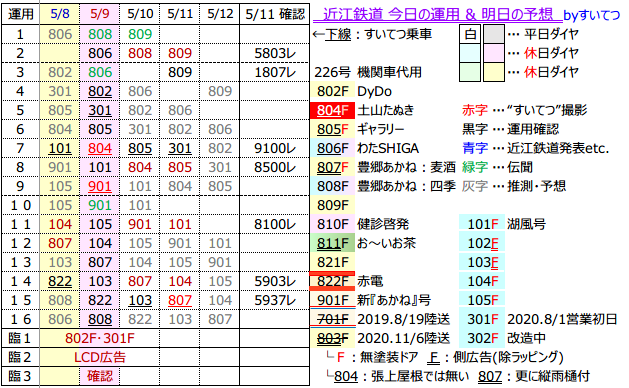Click the pink 休日ダイヤ legend swatch

click(494, 53)
